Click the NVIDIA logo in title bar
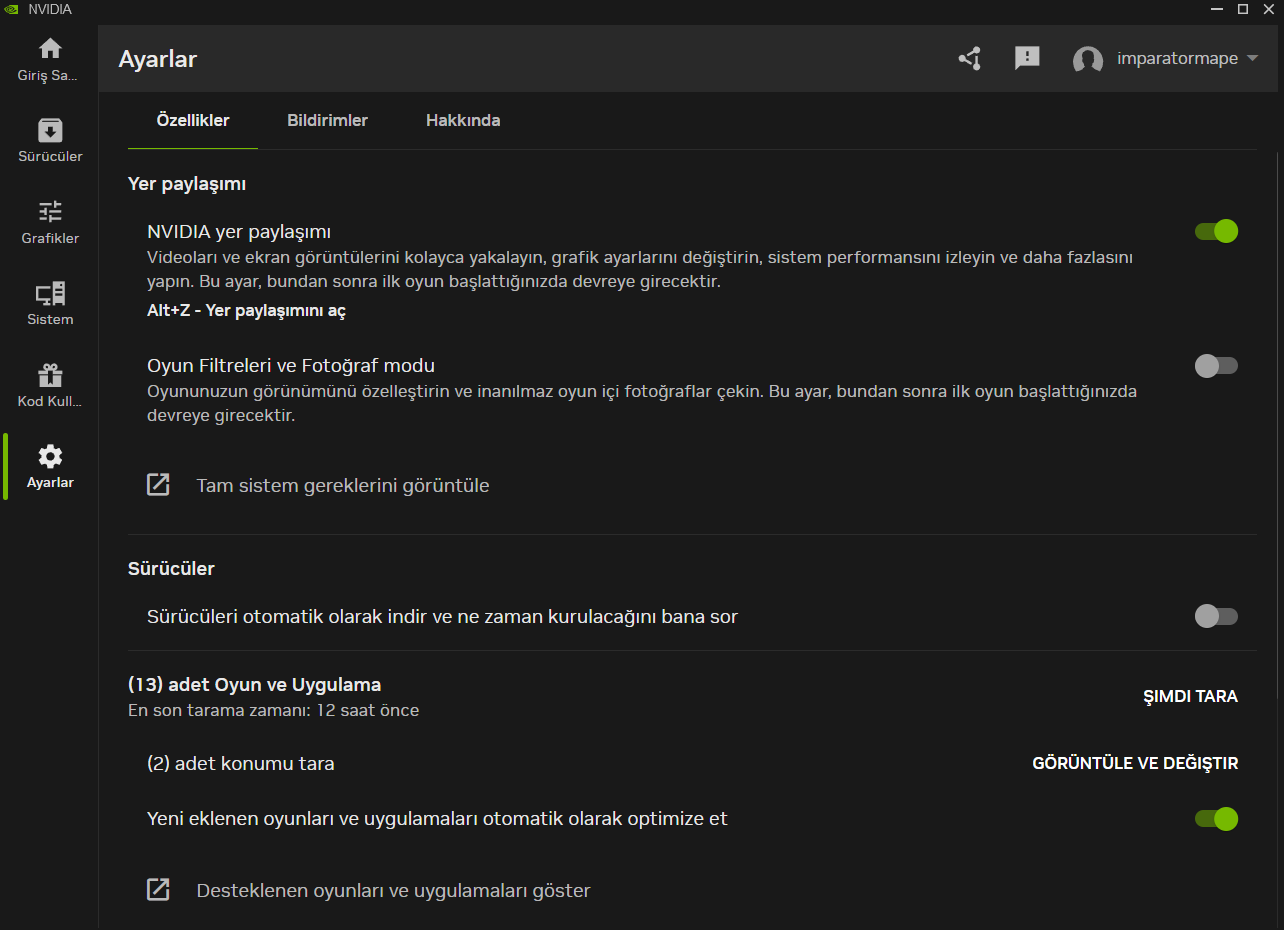 (11, 9)
